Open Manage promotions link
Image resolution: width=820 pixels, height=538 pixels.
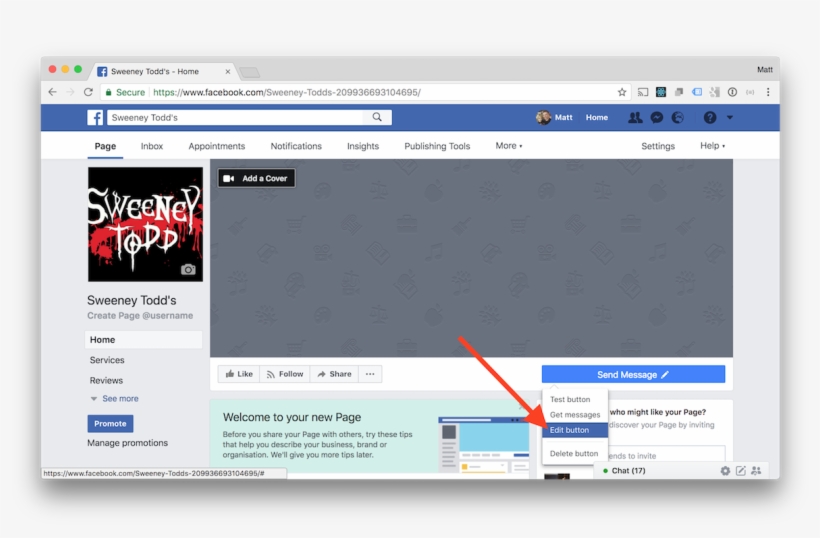click(128, 443)
